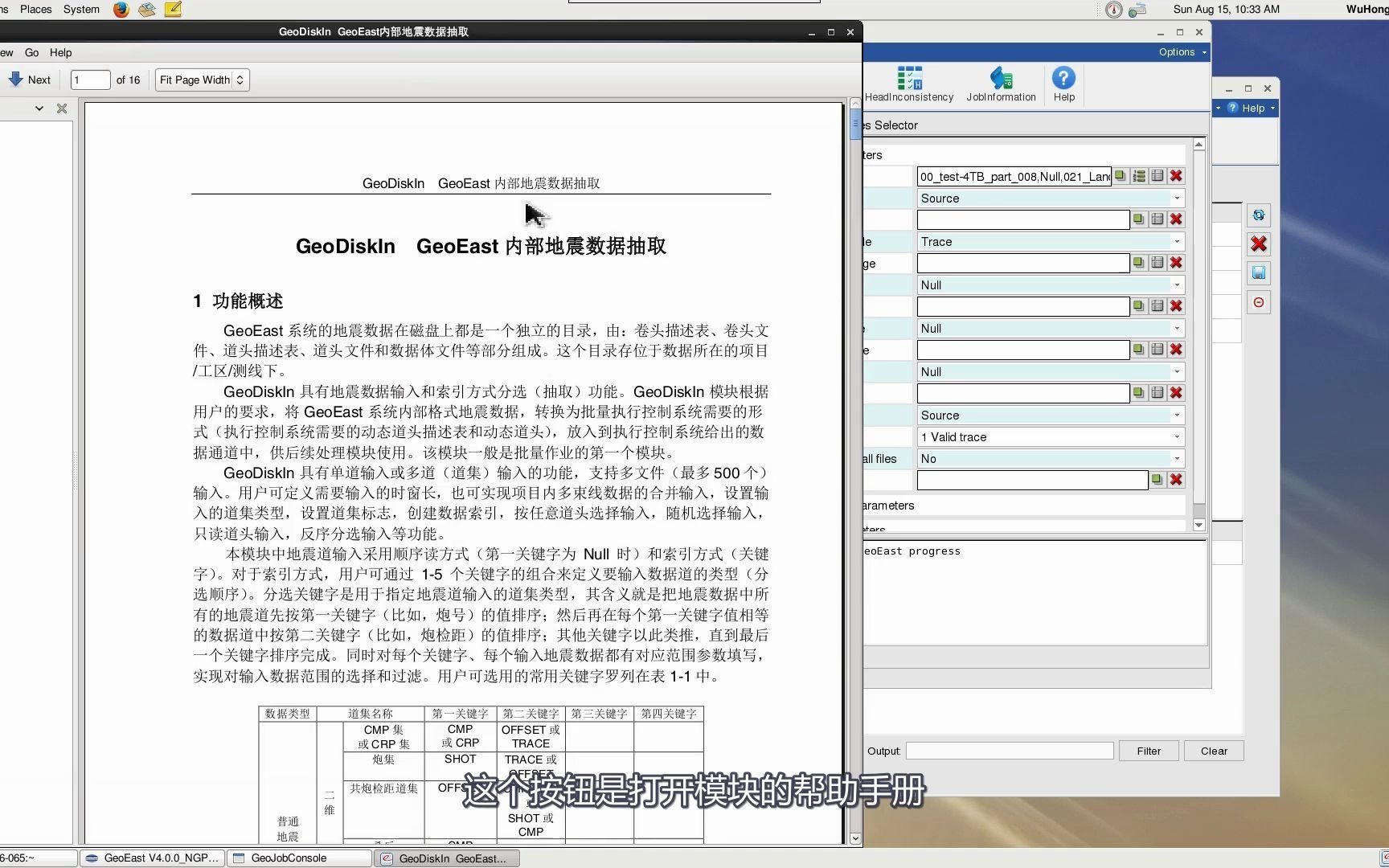1389x868 pixels.
Task: Click the red circle minus icon
Action: [1259, 303]
